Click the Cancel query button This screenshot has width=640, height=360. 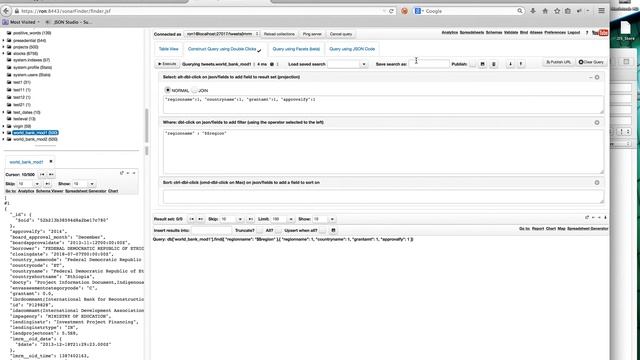click(341, 34)
